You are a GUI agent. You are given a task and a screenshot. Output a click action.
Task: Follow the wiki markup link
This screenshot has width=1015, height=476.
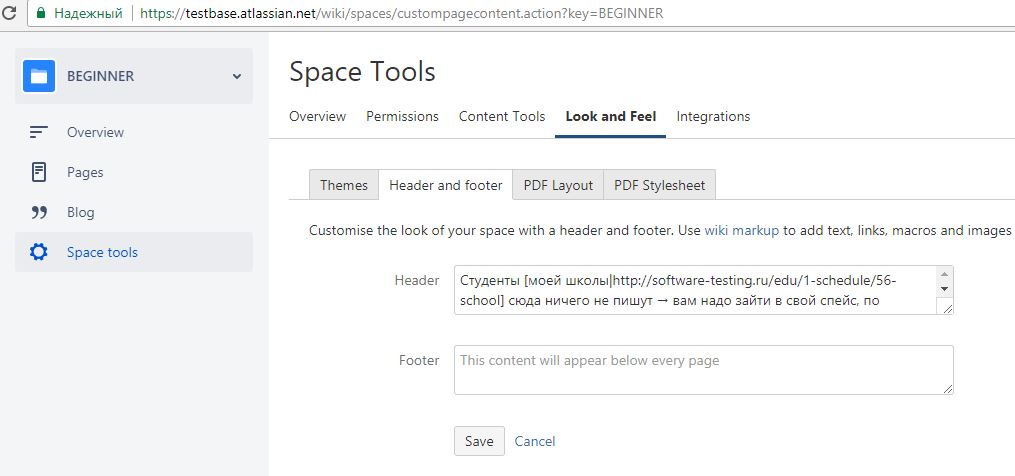coord(742,231)
